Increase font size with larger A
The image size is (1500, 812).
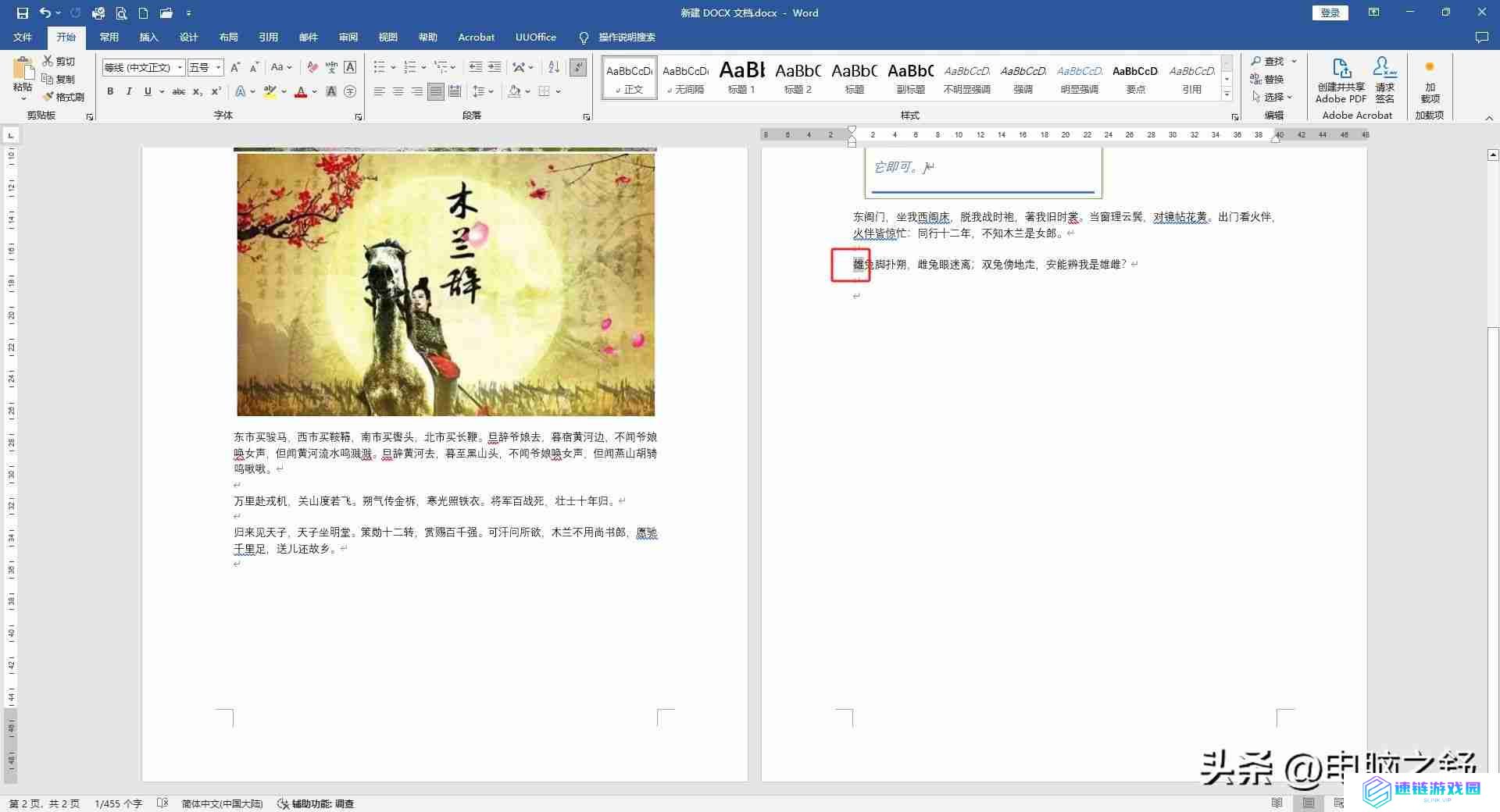(x=235, y=67)
